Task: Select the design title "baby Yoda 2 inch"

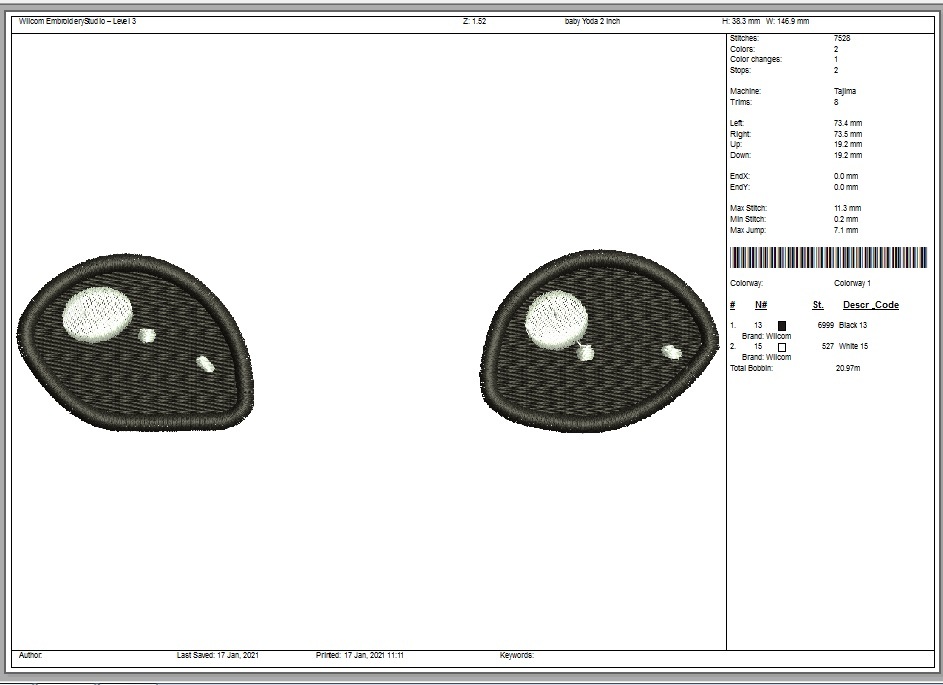Action: [592, 22]
